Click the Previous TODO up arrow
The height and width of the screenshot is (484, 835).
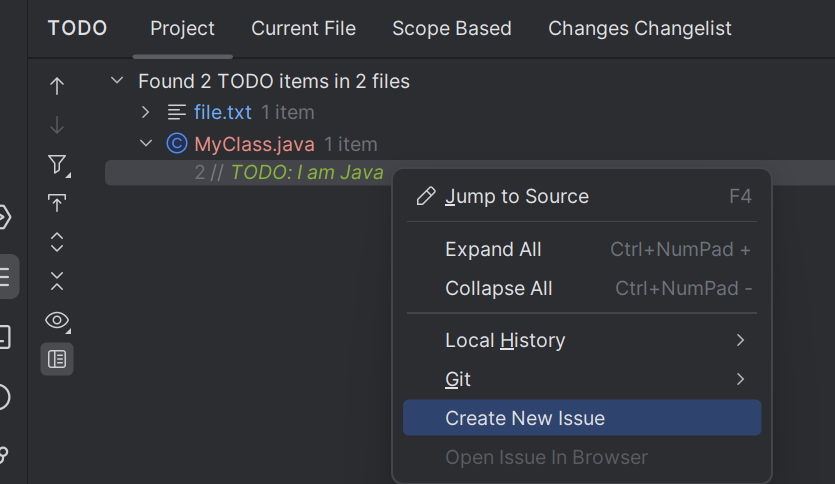[57, 86]
